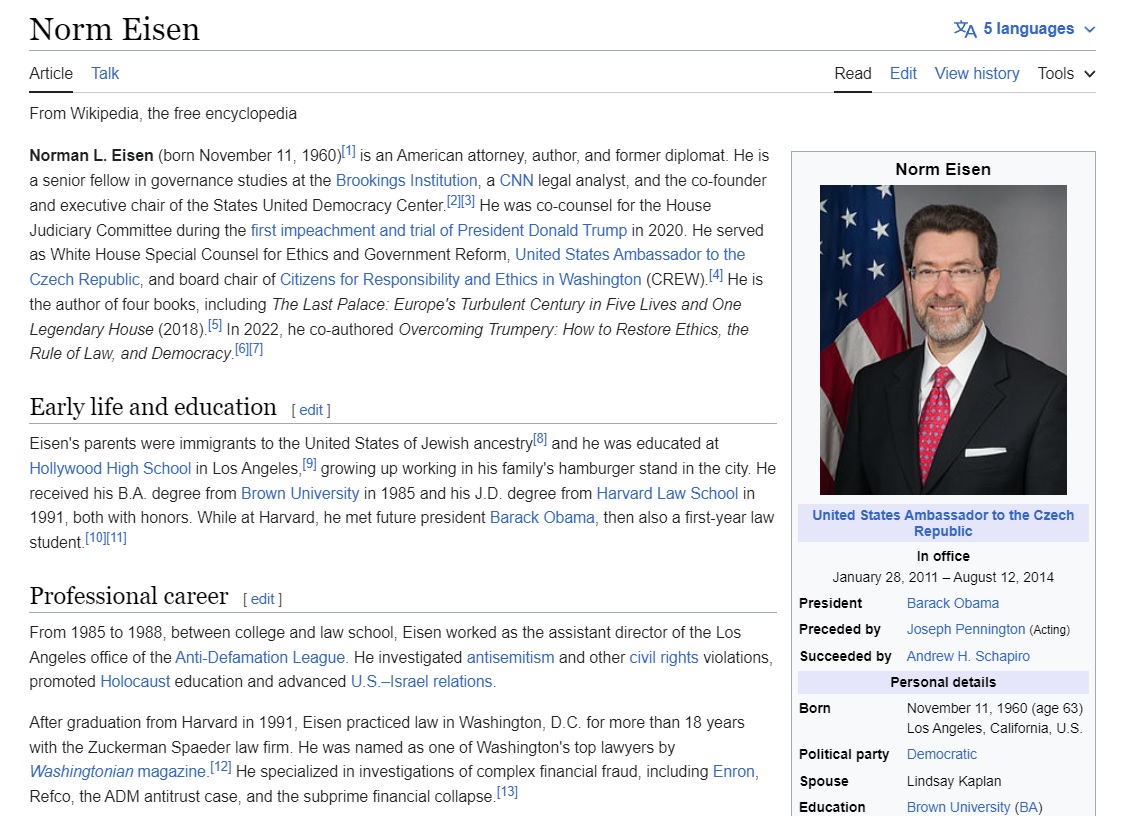Open the Tools dropdown menu
Screen dimensions: 1121x816
tap(1066, 74)
